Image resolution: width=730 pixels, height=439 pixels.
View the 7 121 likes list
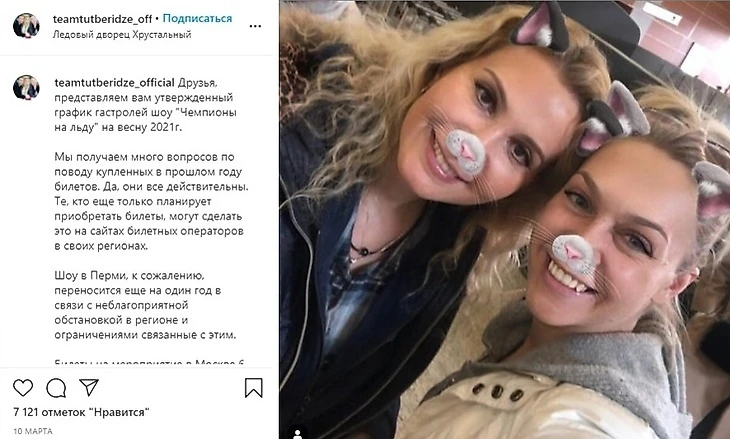(x=81, y=412)
